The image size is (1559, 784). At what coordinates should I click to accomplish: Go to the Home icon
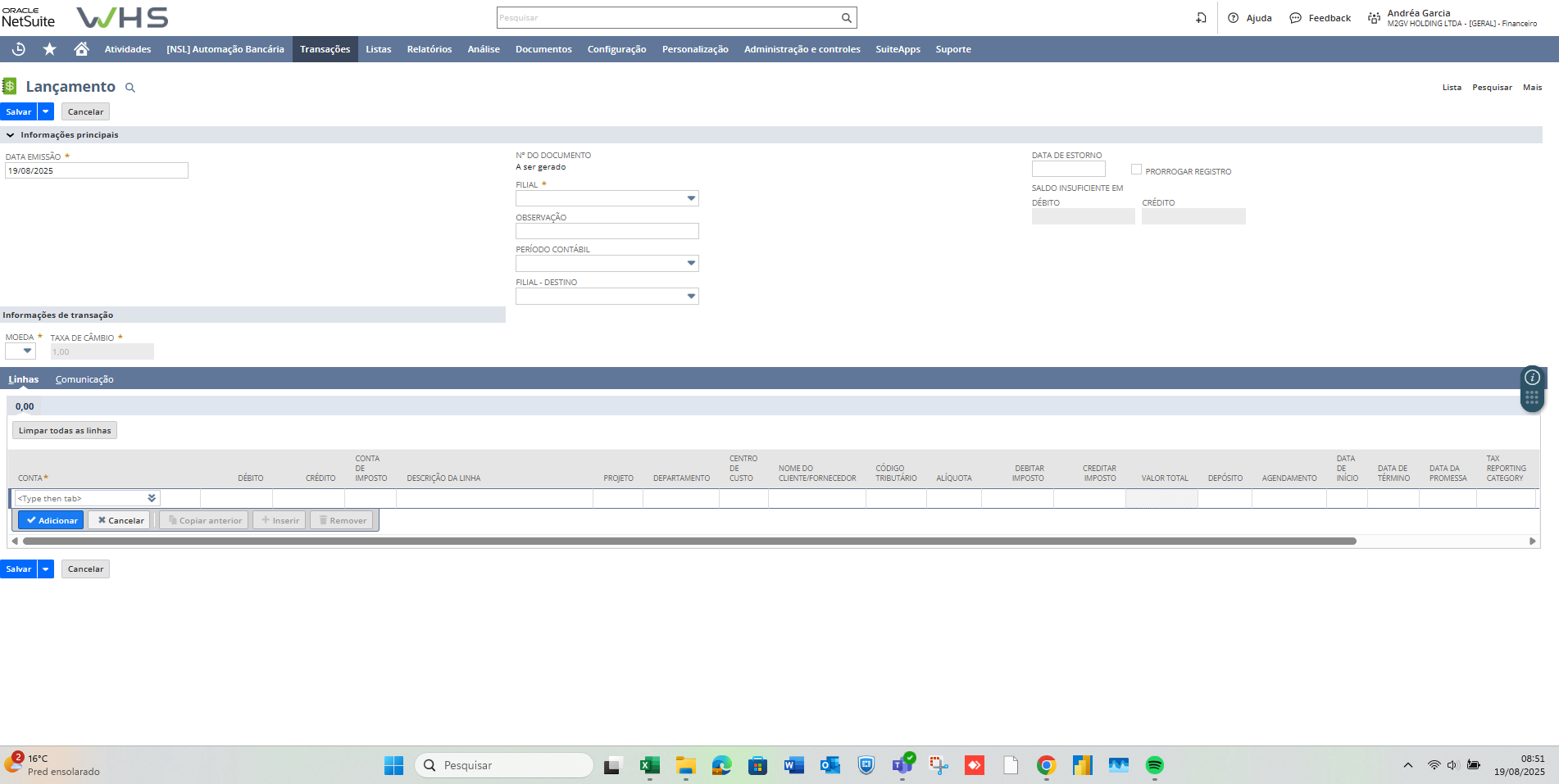click(81, 49)
